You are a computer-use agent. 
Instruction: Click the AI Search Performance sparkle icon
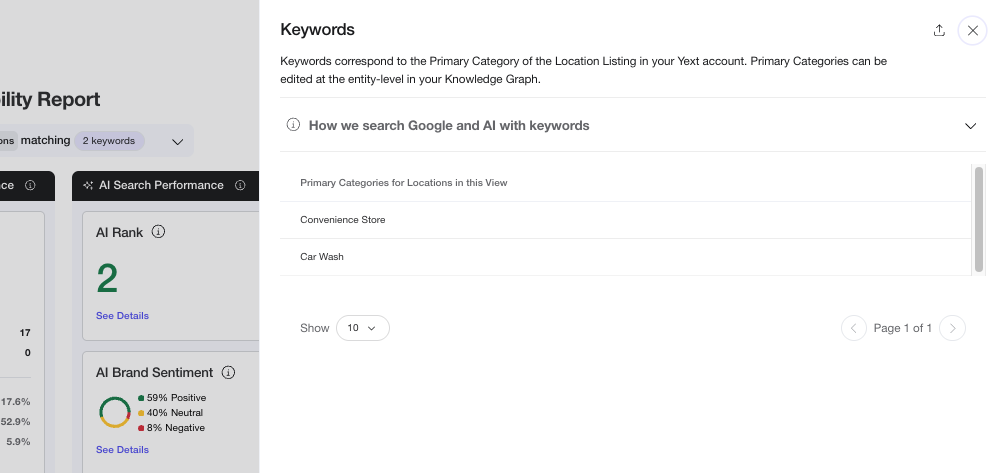tap(89, 185)
